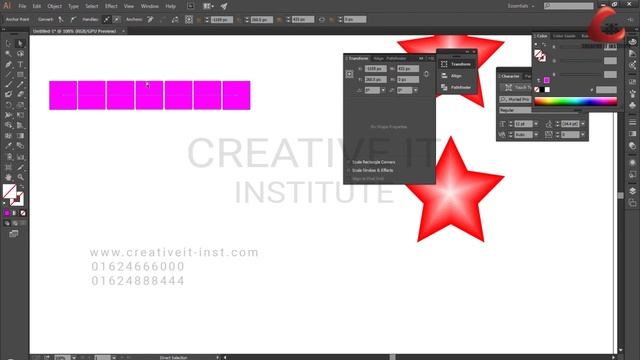Click the X field in the Transform panel
The width and height of the screenshot is (640, 360).
tap(376, 69)
